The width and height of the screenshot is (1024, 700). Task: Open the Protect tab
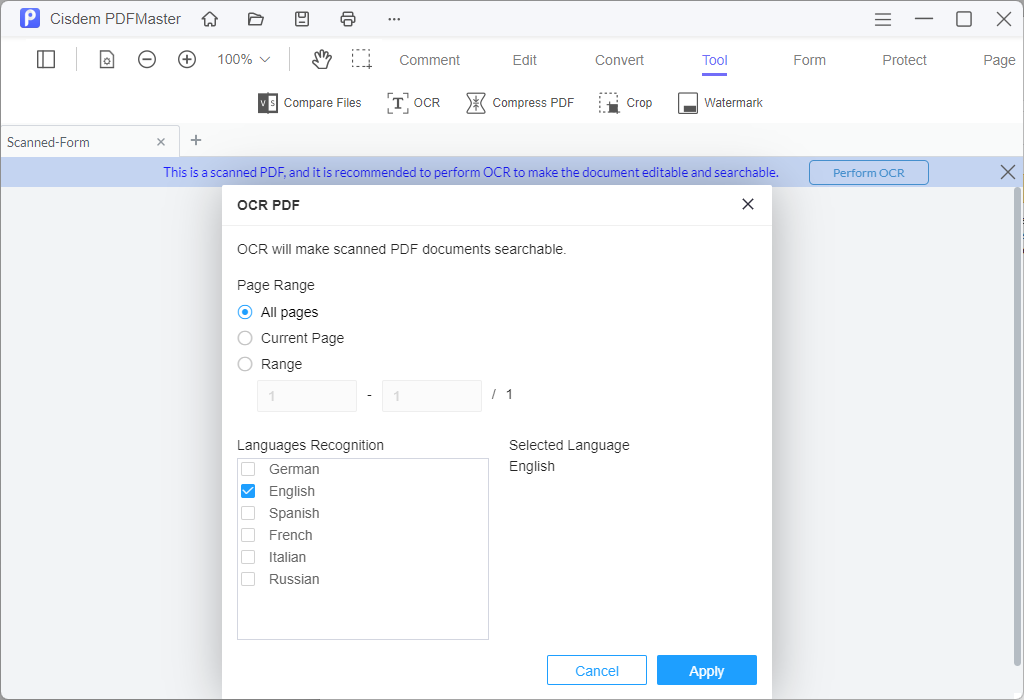click(904, 59)
